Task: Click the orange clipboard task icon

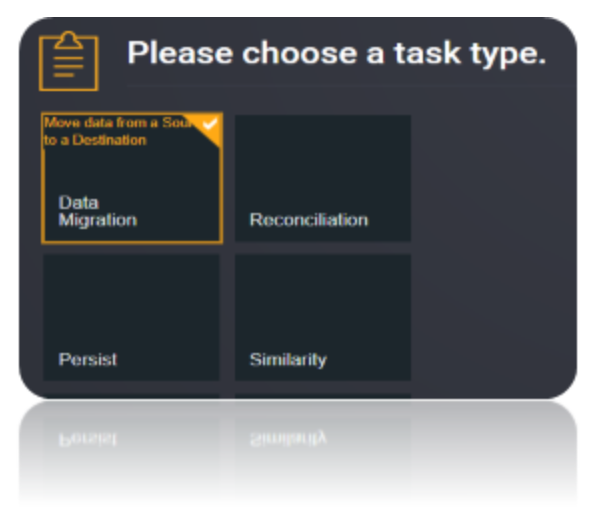Action: 69,61
